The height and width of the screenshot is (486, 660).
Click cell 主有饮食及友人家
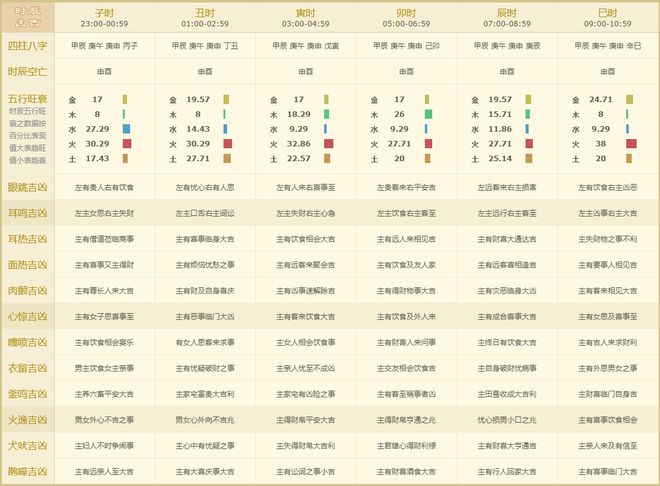coord(406,265)
